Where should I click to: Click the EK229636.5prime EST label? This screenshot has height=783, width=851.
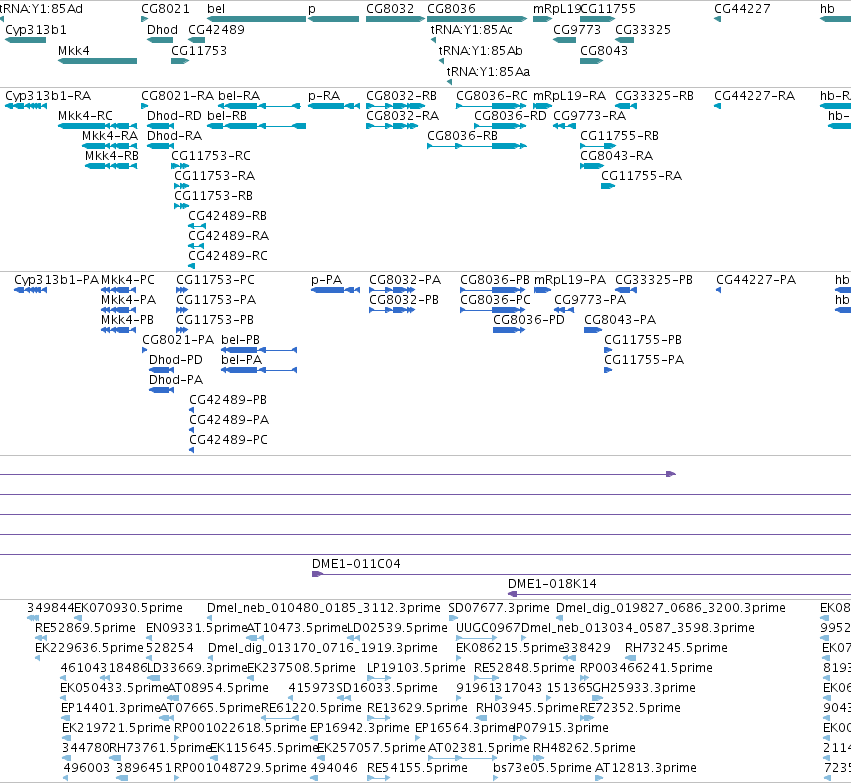(x=90, y=648)
